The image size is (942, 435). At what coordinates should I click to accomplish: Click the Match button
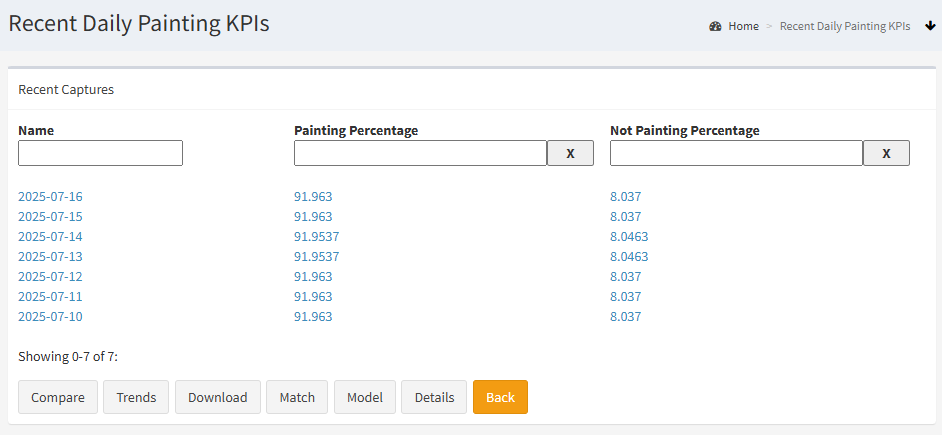(x=297, y=397)
